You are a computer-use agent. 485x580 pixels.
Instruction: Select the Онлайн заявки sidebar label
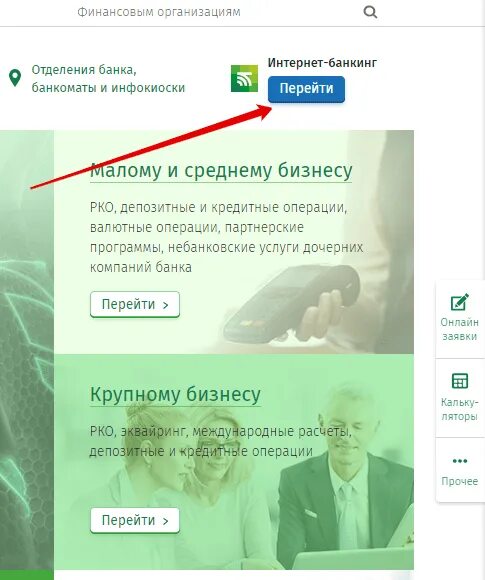pyautogui.click(x=459, y=329)
